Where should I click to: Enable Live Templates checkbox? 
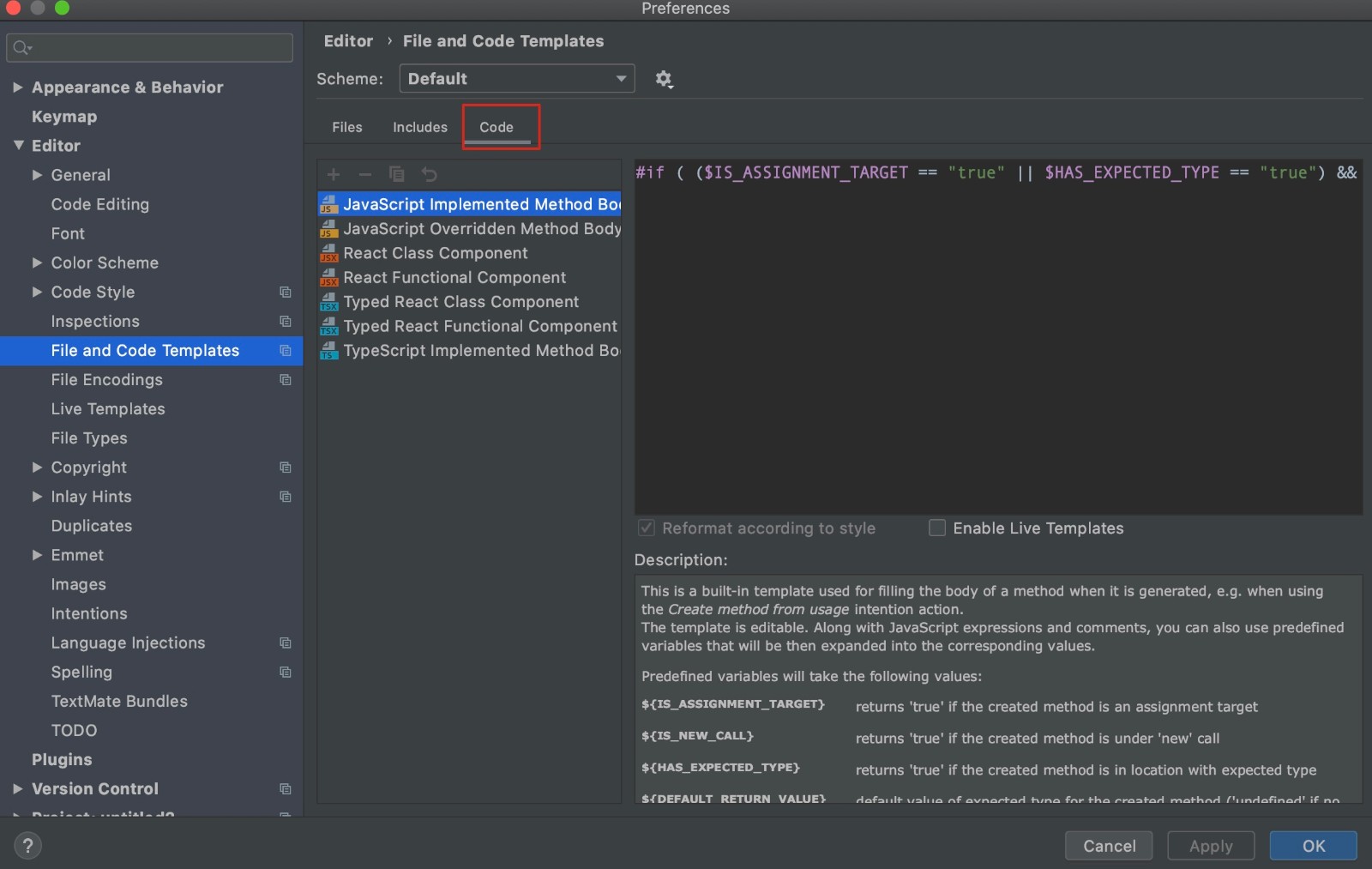pyautogui.click(x=937, y=528)
